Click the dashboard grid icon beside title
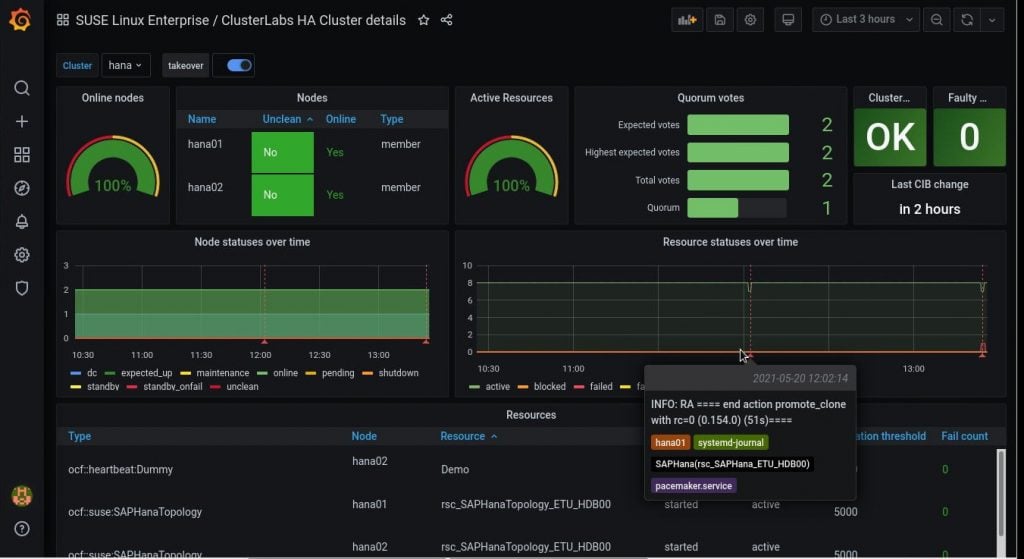The width and height of the screenshot is (1024, 559). click(x=63, y=20)
